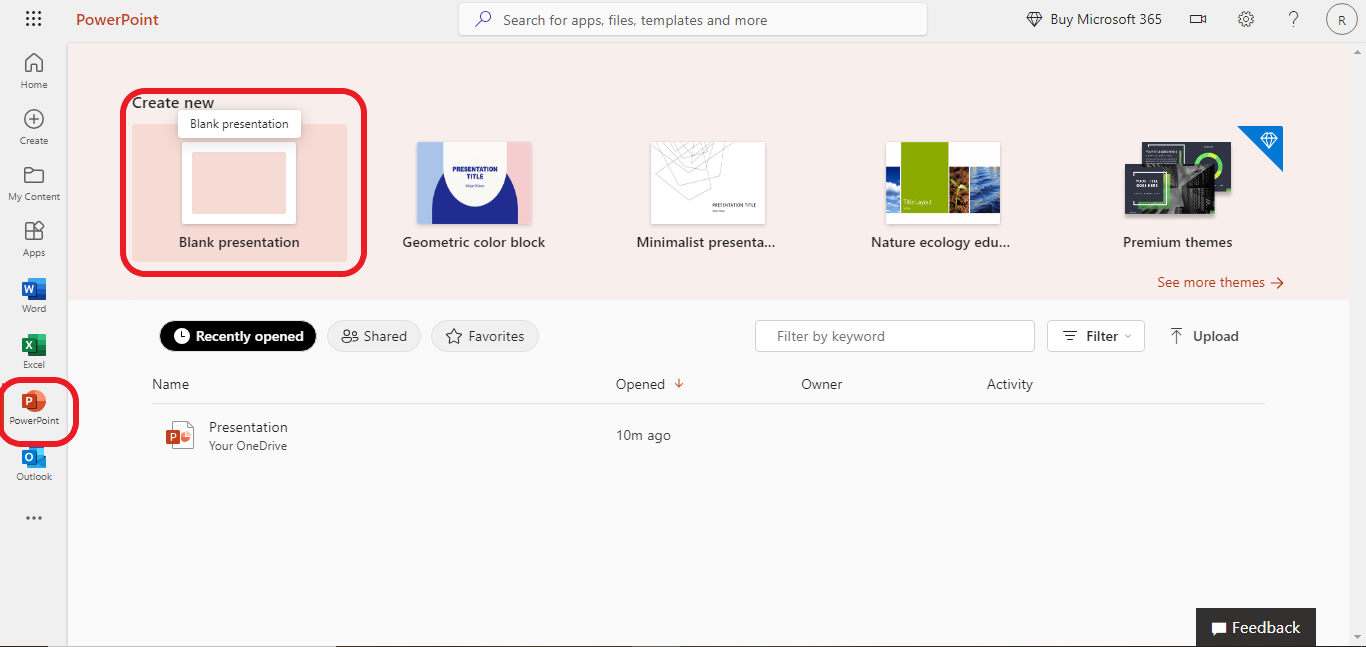
Task: Go to Home in the sidebar
Action: pyautogui.click(x=34, y=70)
